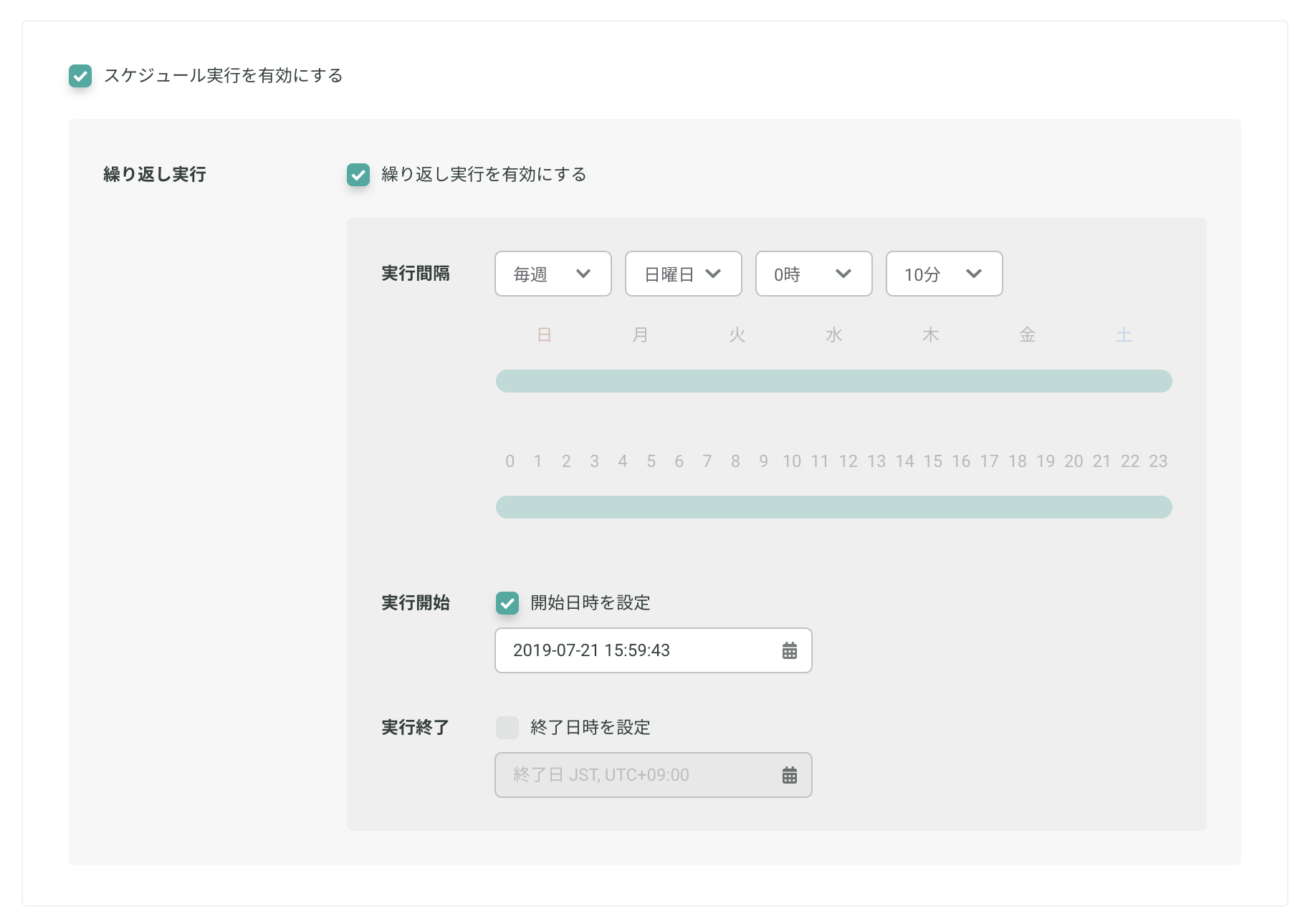The height and width of the screenshot is (924, 1310).
Task: Click hour label 21
Action: [x=1102, y=461]
